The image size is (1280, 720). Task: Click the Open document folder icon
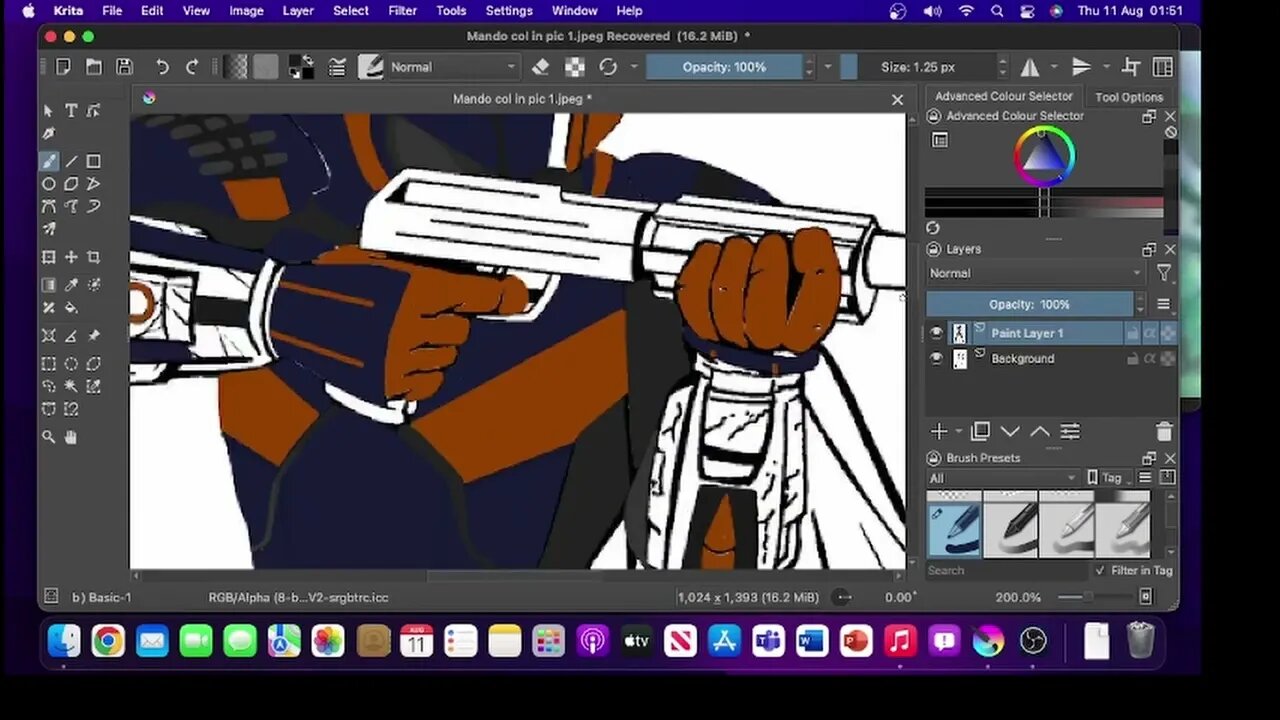[x=93, y=67]
